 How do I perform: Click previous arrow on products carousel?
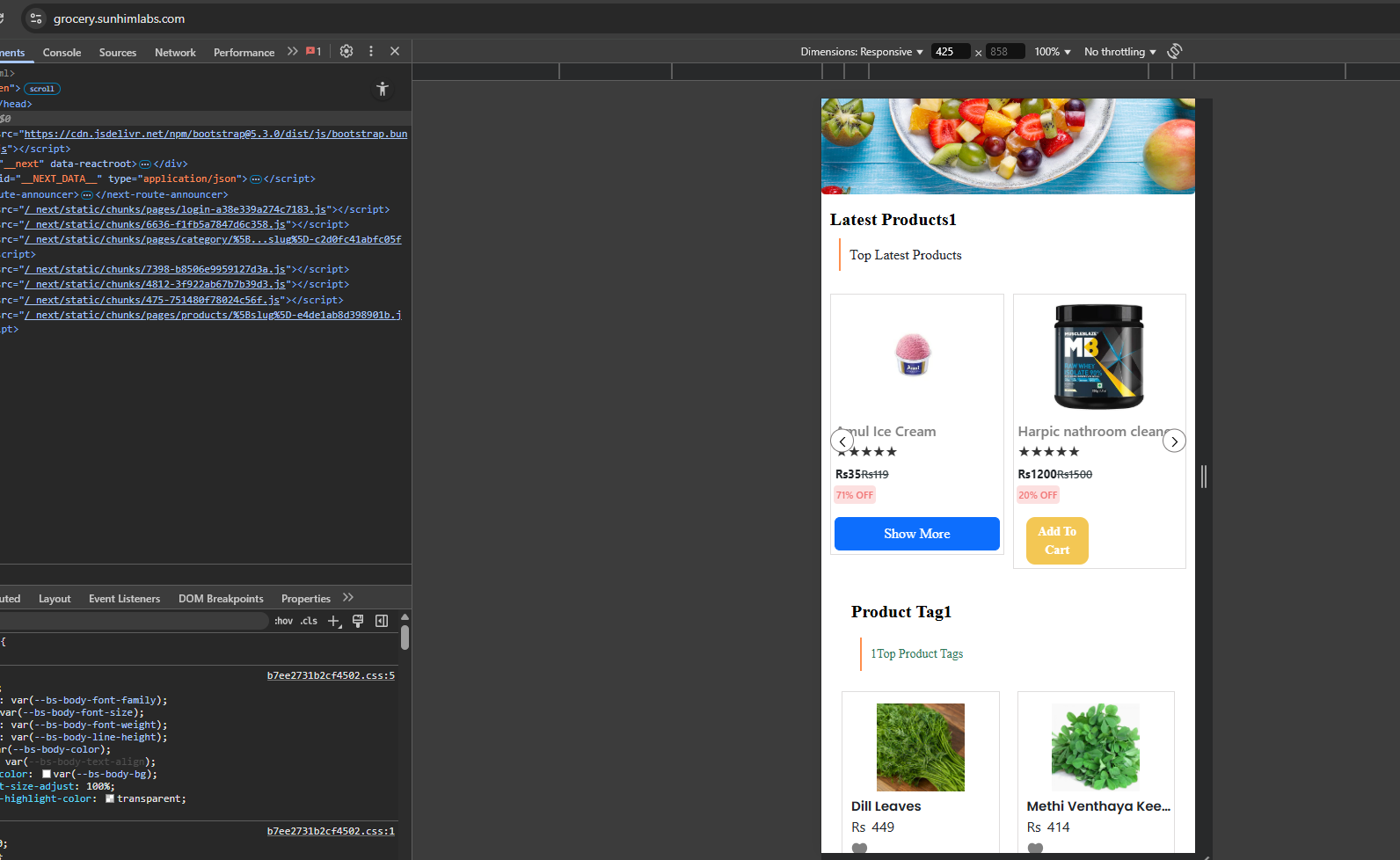pos(842,441)
